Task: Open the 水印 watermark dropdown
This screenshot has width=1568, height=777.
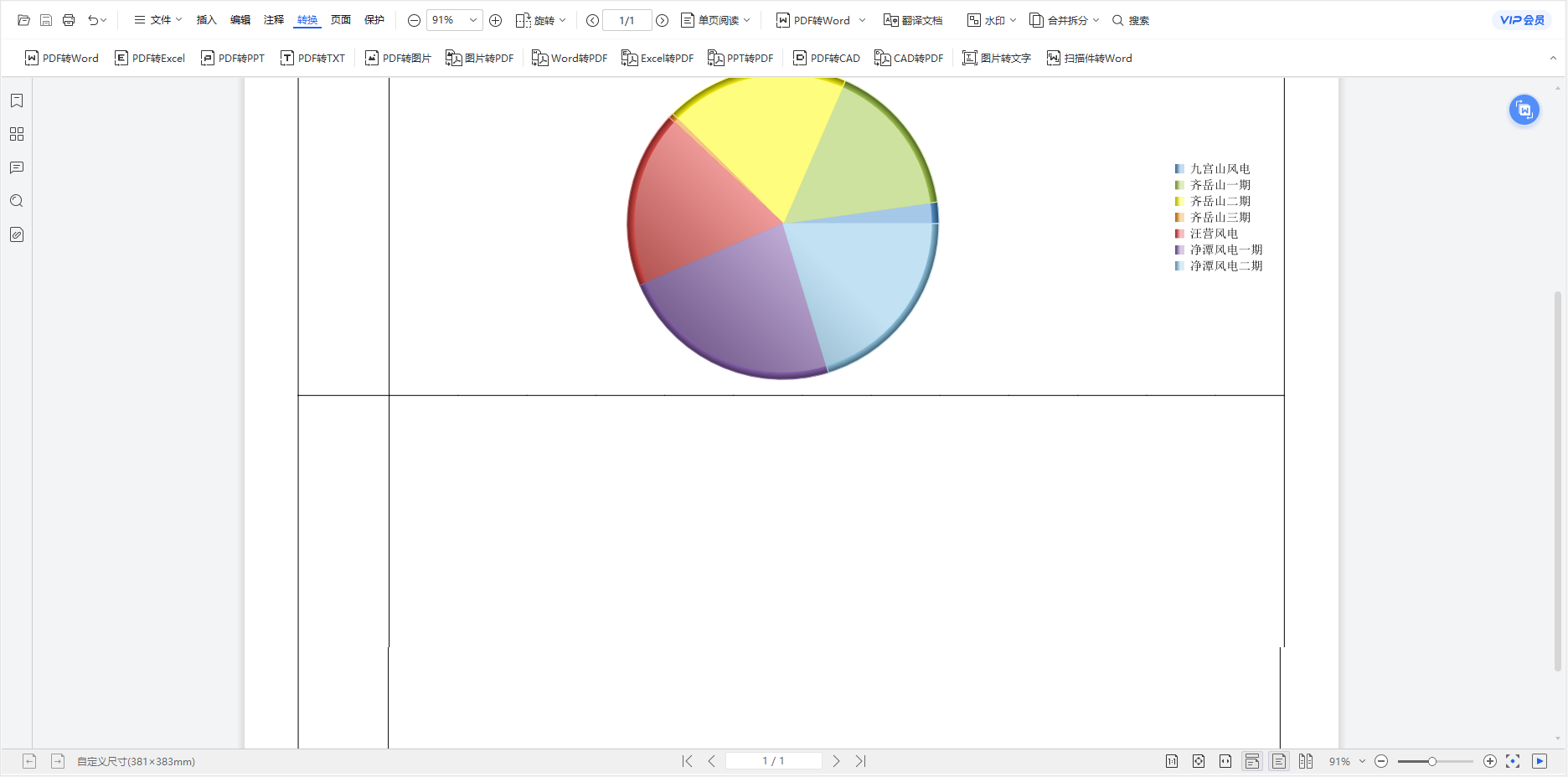Action: (992, 20)
